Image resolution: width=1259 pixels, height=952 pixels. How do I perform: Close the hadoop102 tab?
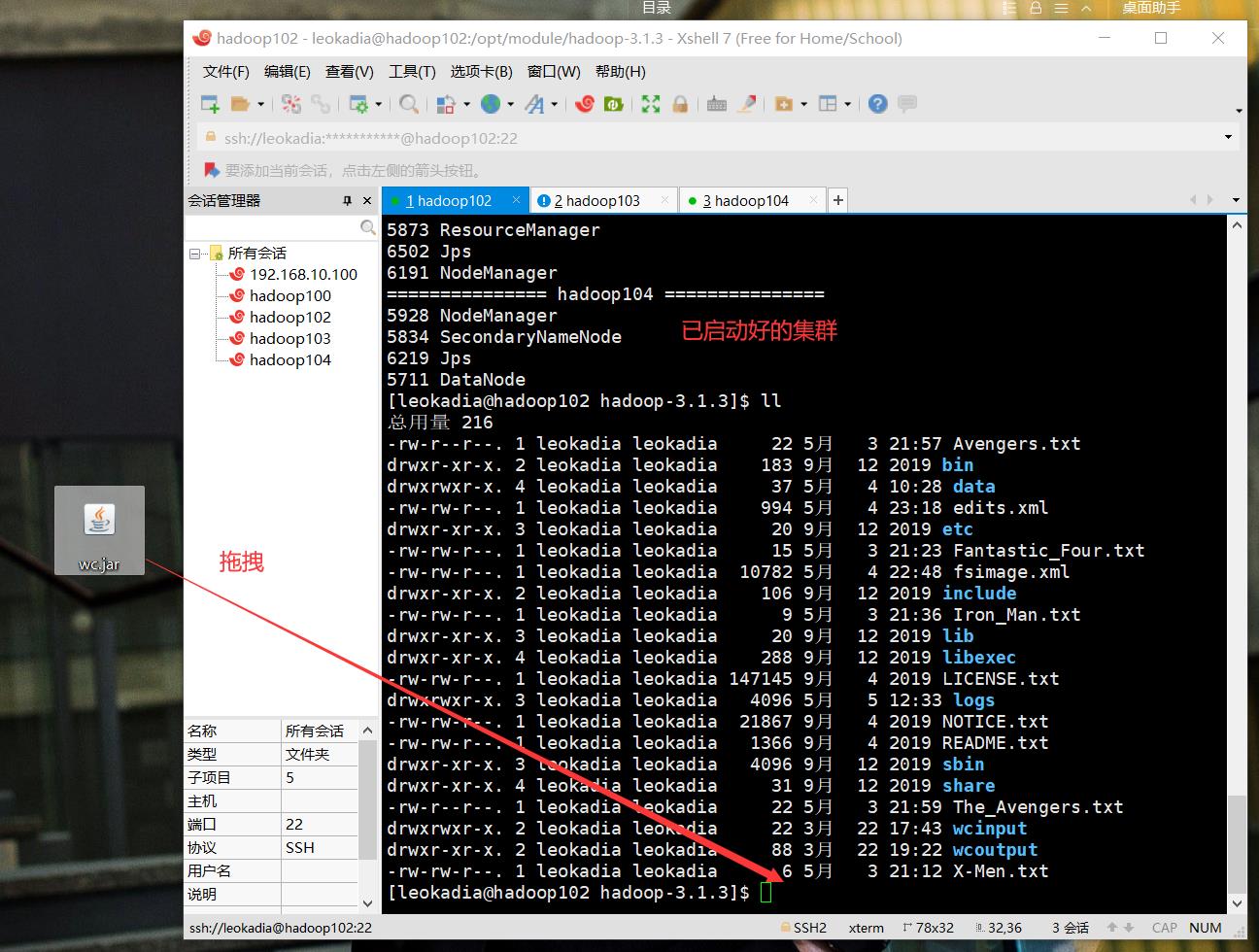point(517,200)
